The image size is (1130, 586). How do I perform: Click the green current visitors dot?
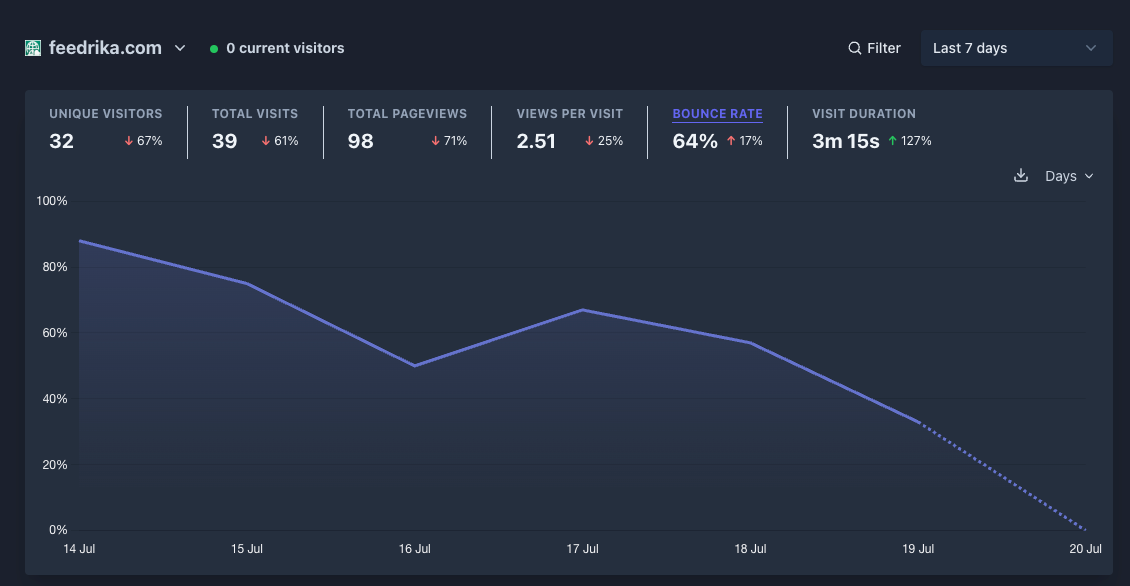214,49
